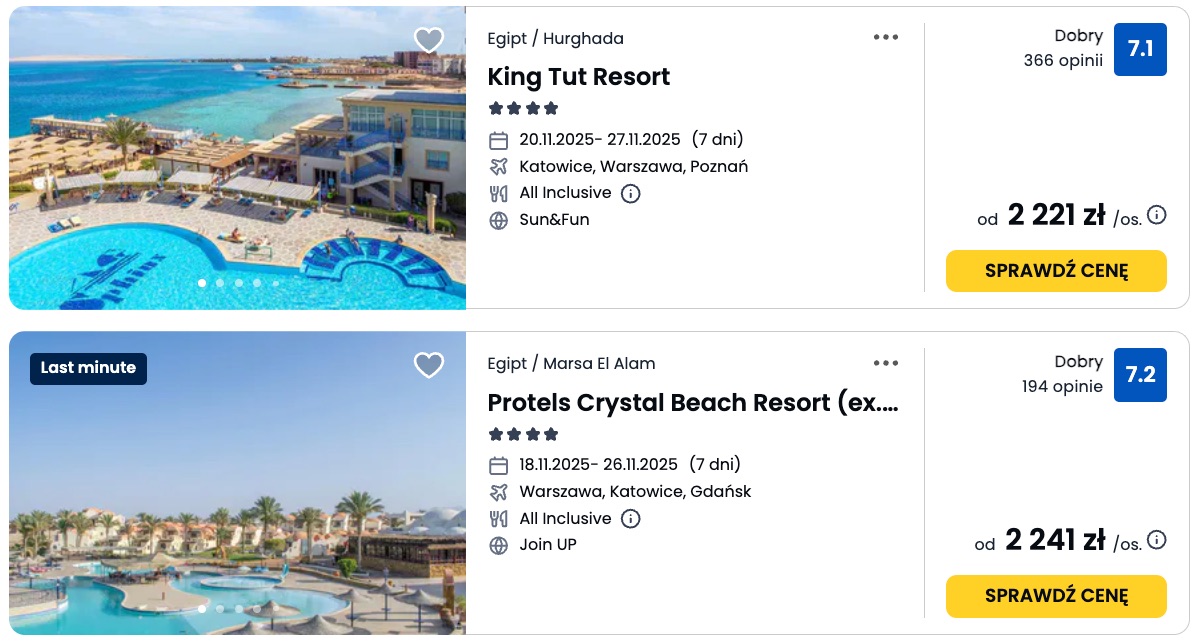
Task: Select the second carousel dot on King Tut photo
Action: (x=220, y=283)
